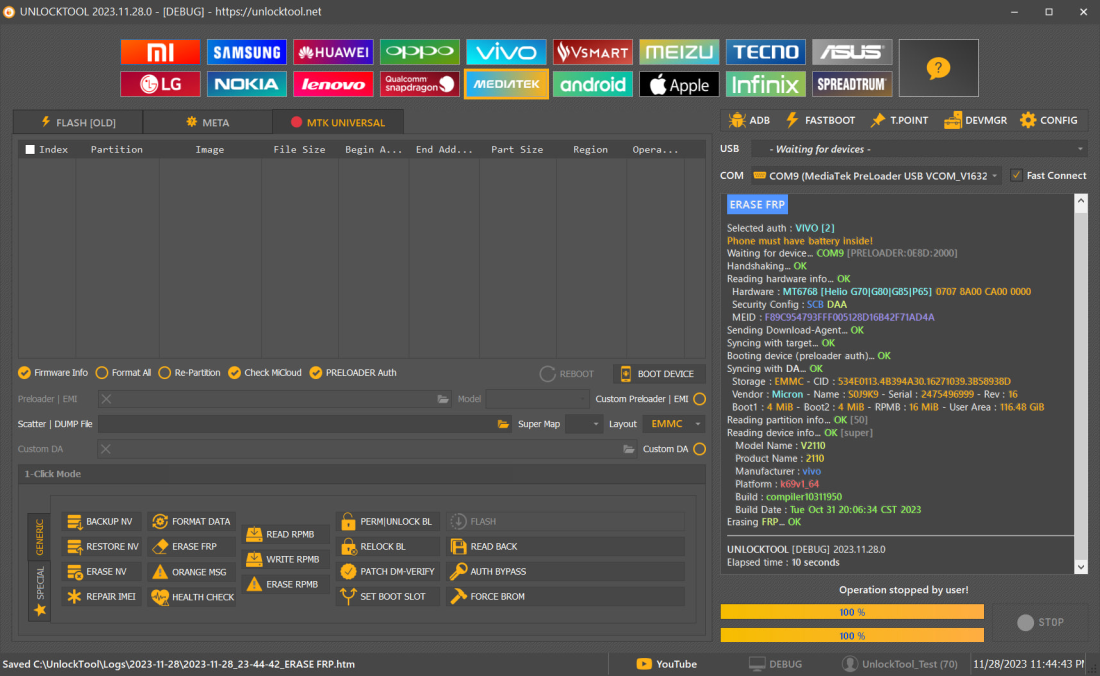Click the PERM|UNLOCK BL button
Screen dimensions: 1100x676
(388, 522)
